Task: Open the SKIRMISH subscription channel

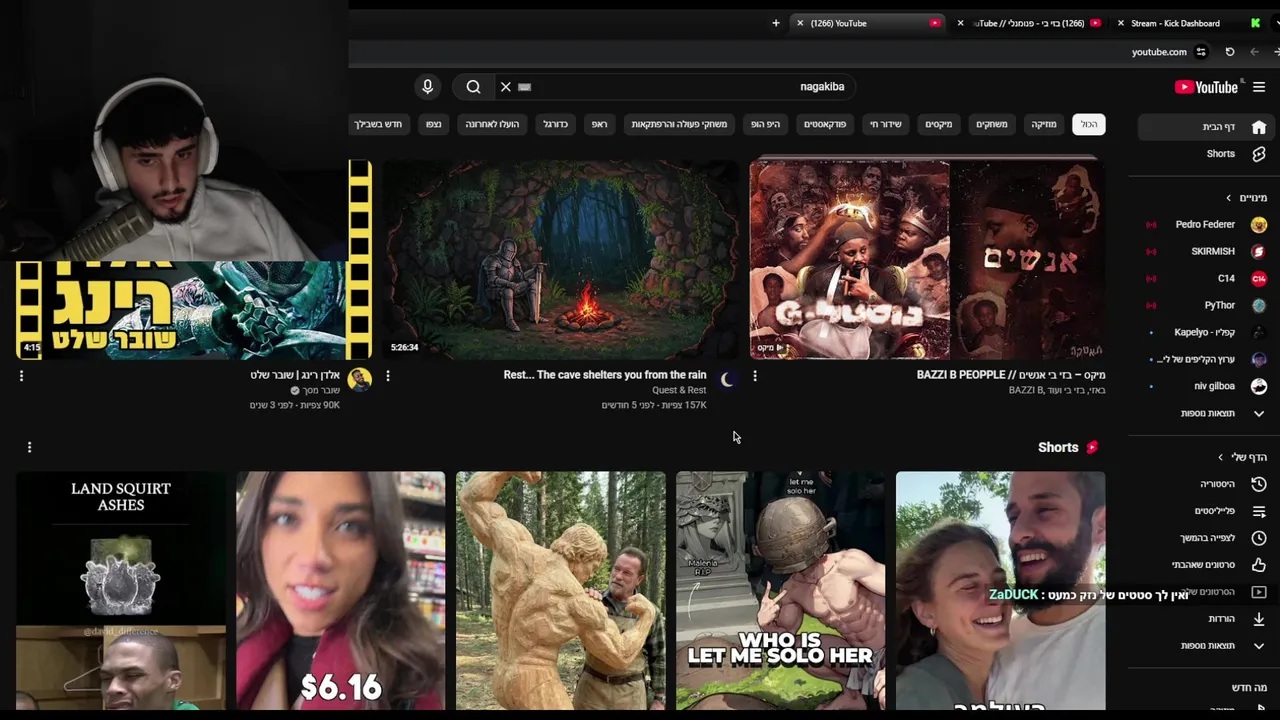Action: [x=1205, y=252]
